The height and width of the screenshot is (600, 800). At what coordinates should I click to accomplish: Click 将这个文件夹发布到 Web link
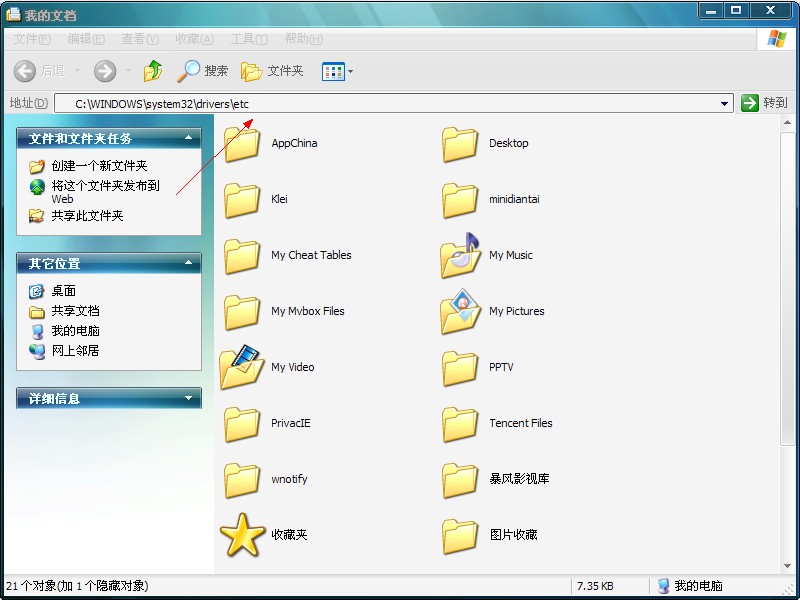click(106, 192)
